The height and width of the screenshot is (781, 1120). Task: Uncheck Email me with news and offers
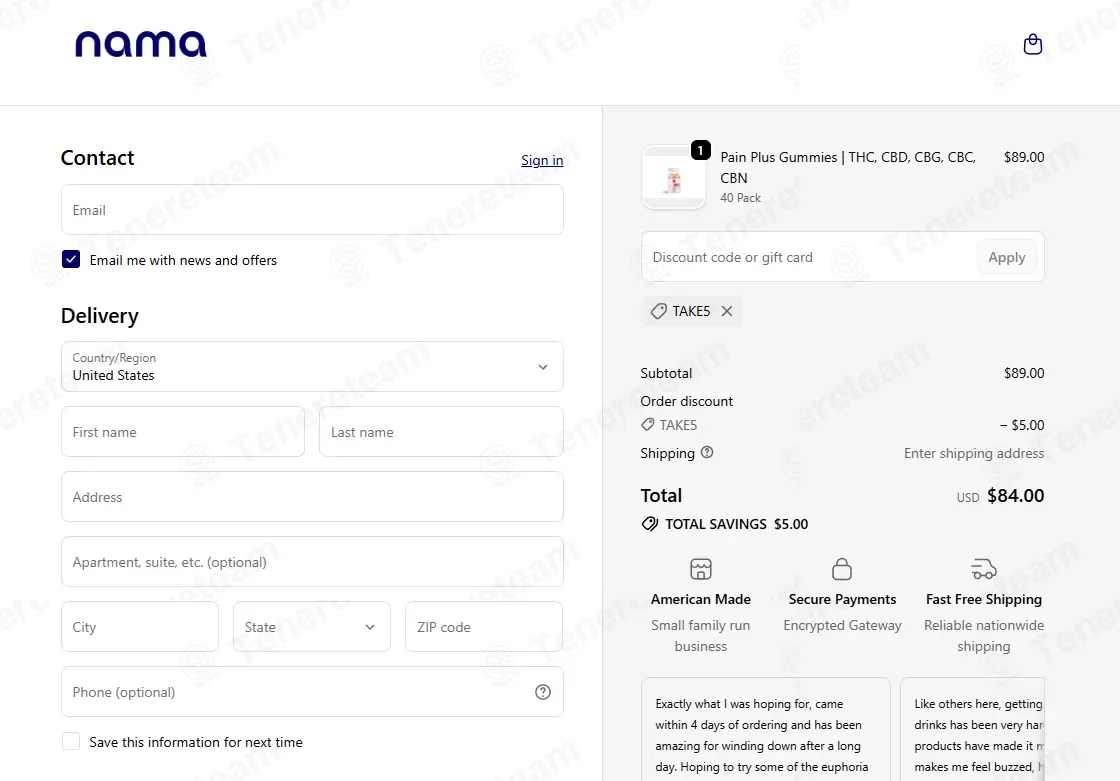coord(71,259)
